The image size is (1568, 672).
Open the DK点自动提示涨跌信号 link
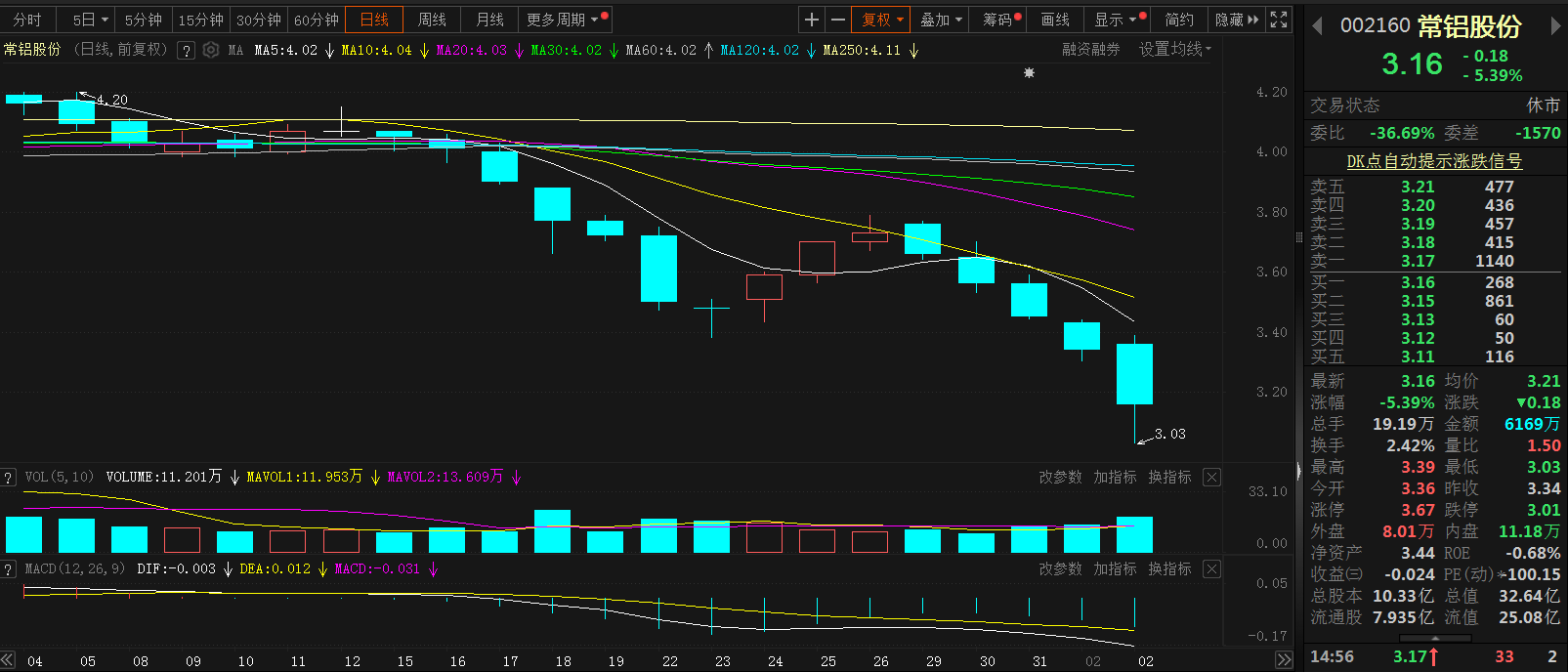(x=1434, y=161)
